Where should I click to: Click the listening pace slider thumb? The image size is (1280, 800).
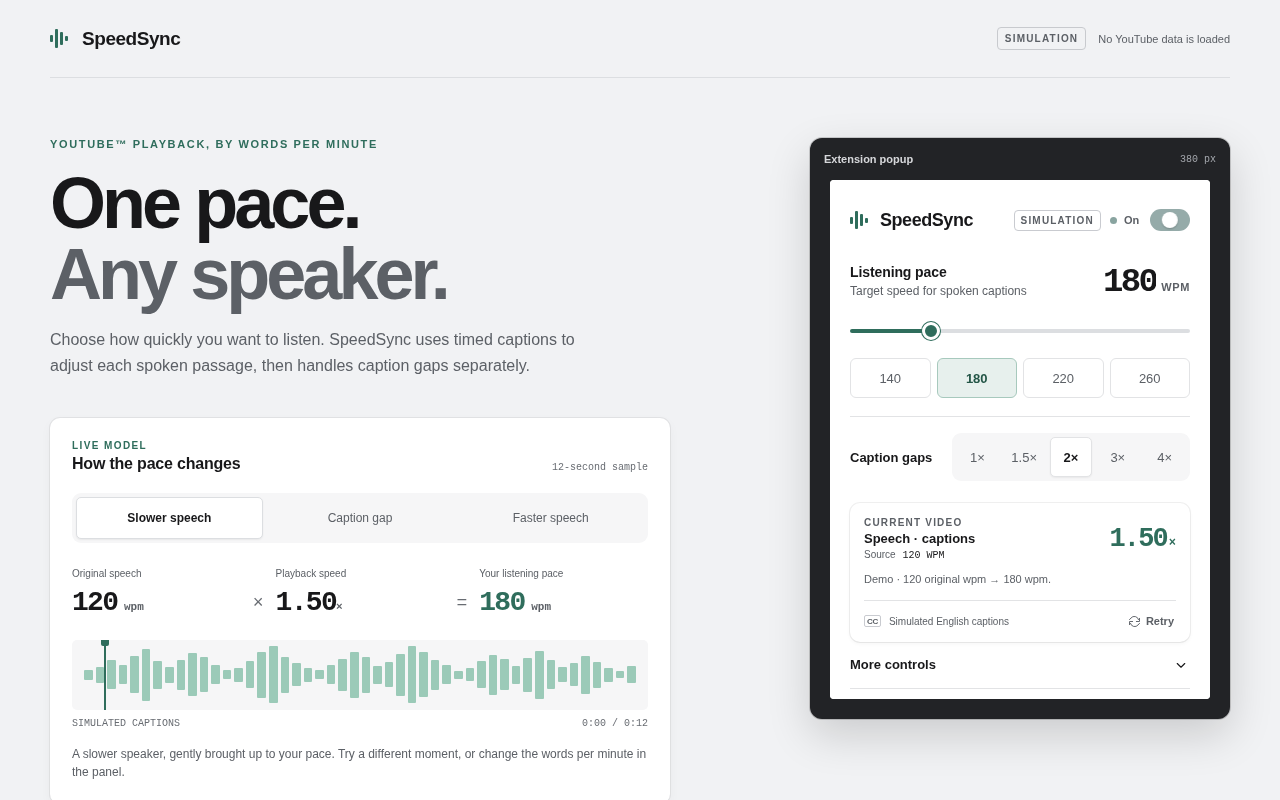tap(931, 331)
